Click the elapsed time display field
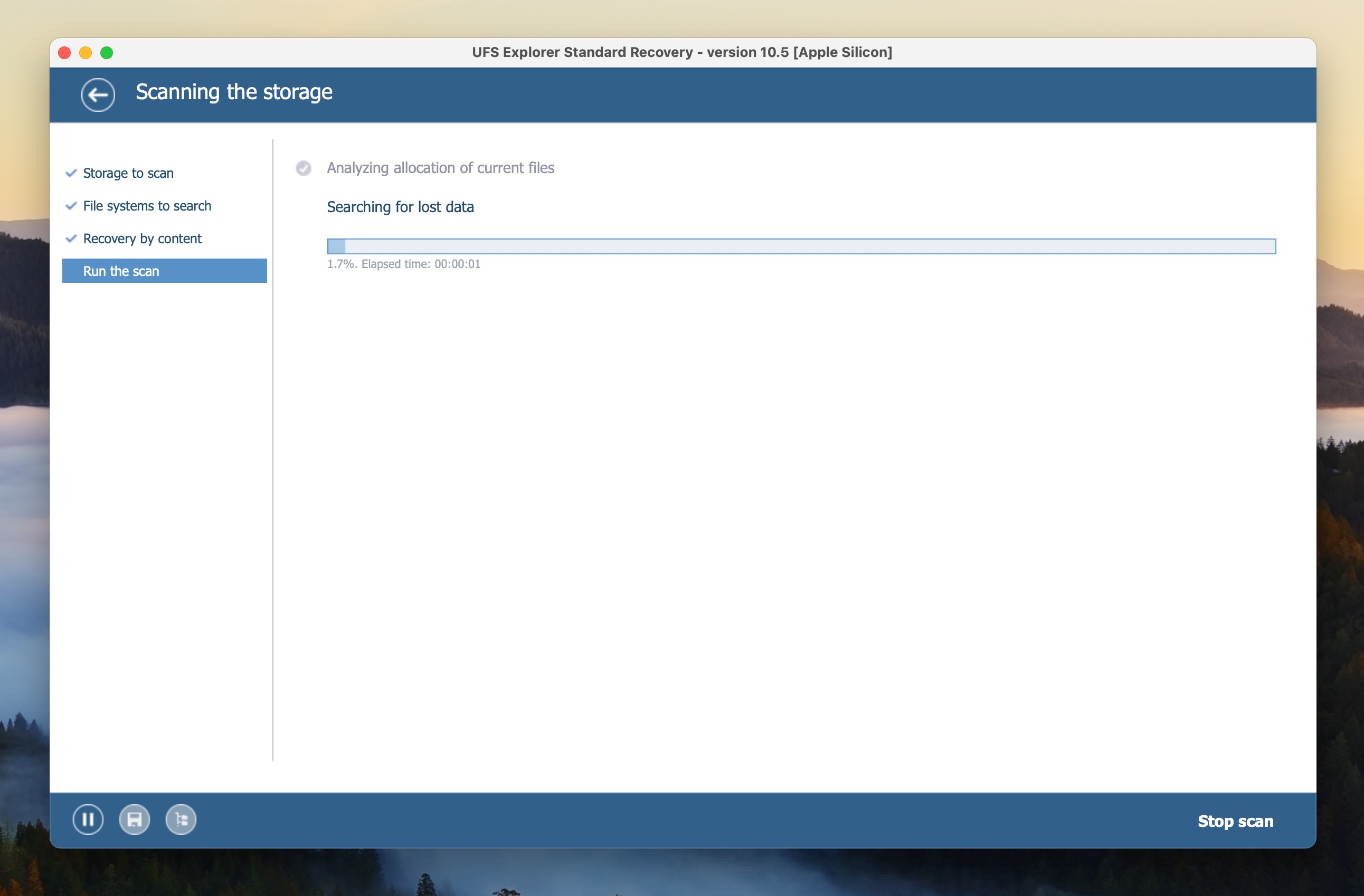Viewport: 1364px width, 896px height. [403, 264]
